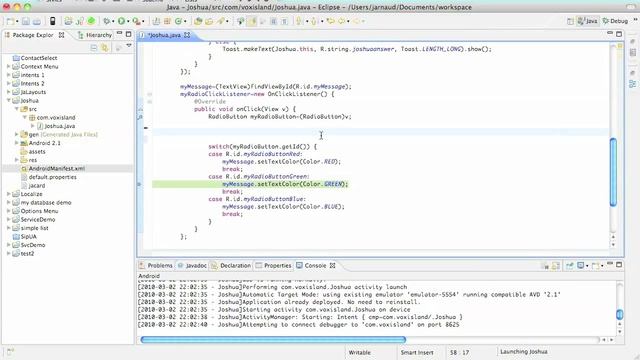640x360 pixels.
Task: Click the Open Type toolbar icon
Action: pyautogui.click(x=198, y=21)
